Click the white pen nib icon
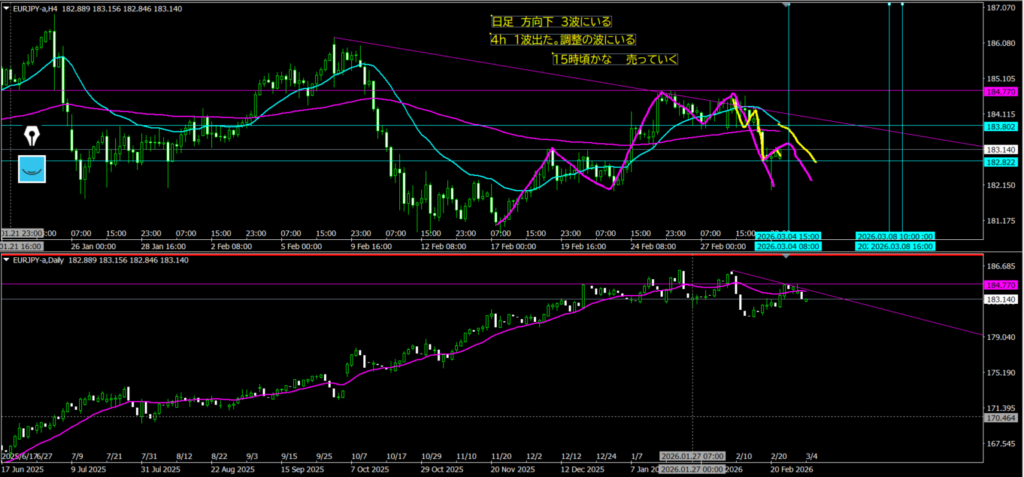Image resolution: width=1024 pixels, height=477 pixels. pos(33,135)
